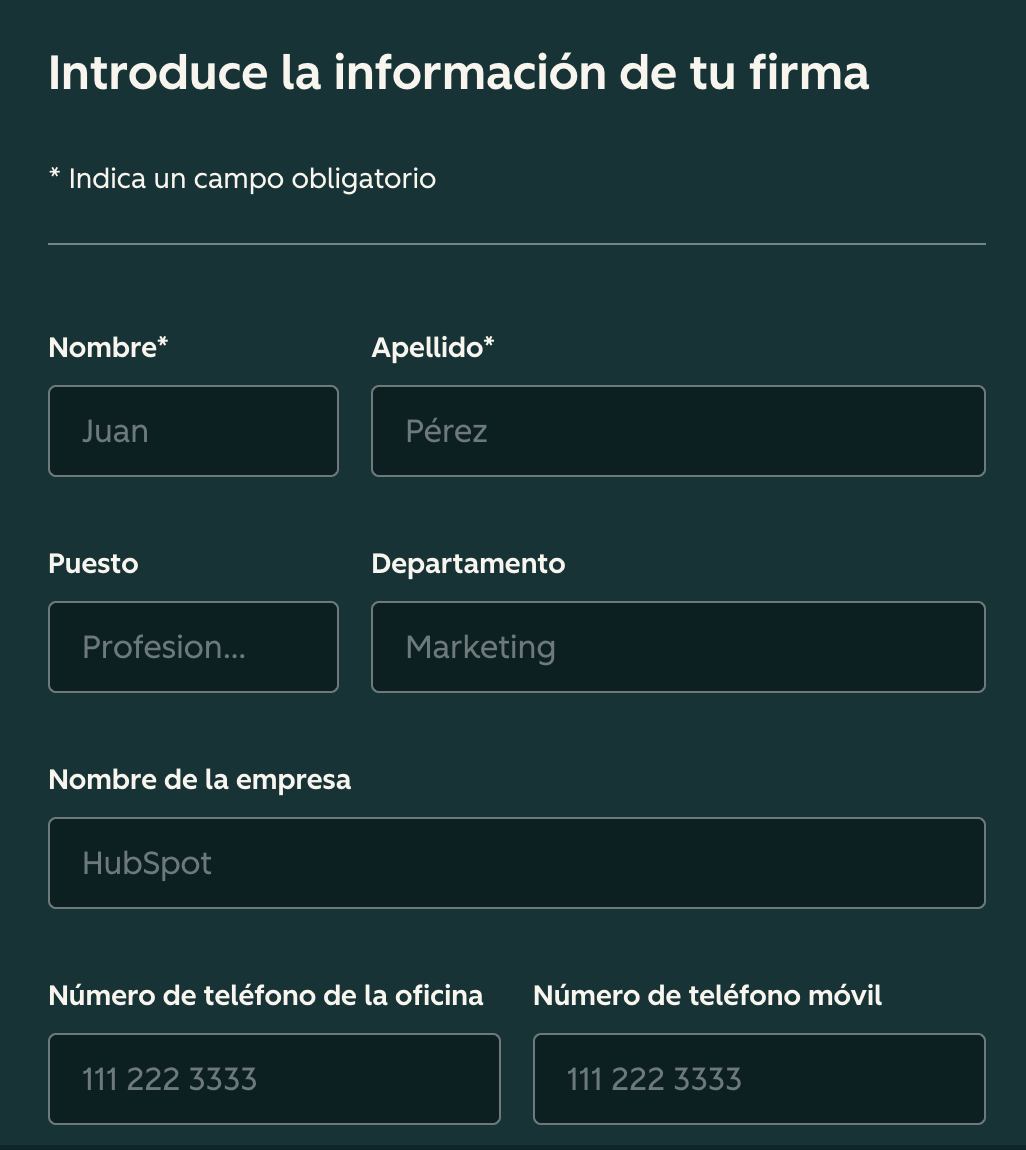
Task: Click the "Número de teléfono móvil" label
Action: click(707, 996)
